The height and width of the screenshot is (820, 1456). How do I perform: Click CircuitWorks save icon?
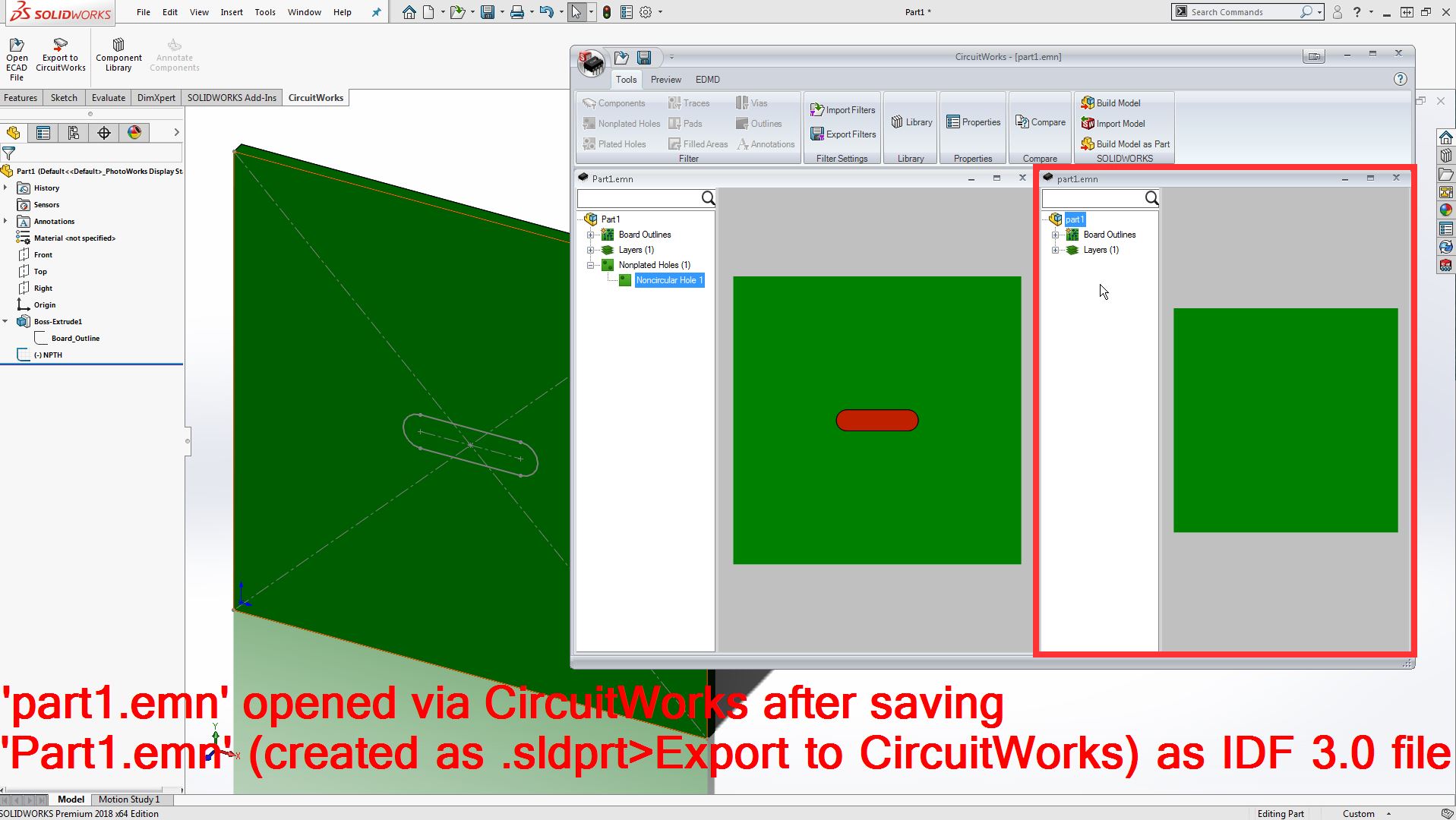tap(644, 57)
